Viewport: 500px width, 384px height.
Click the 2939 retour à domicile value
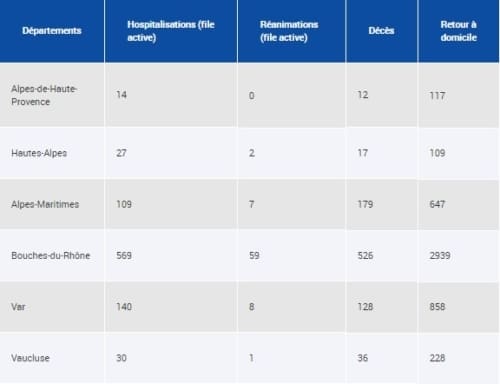440,256
